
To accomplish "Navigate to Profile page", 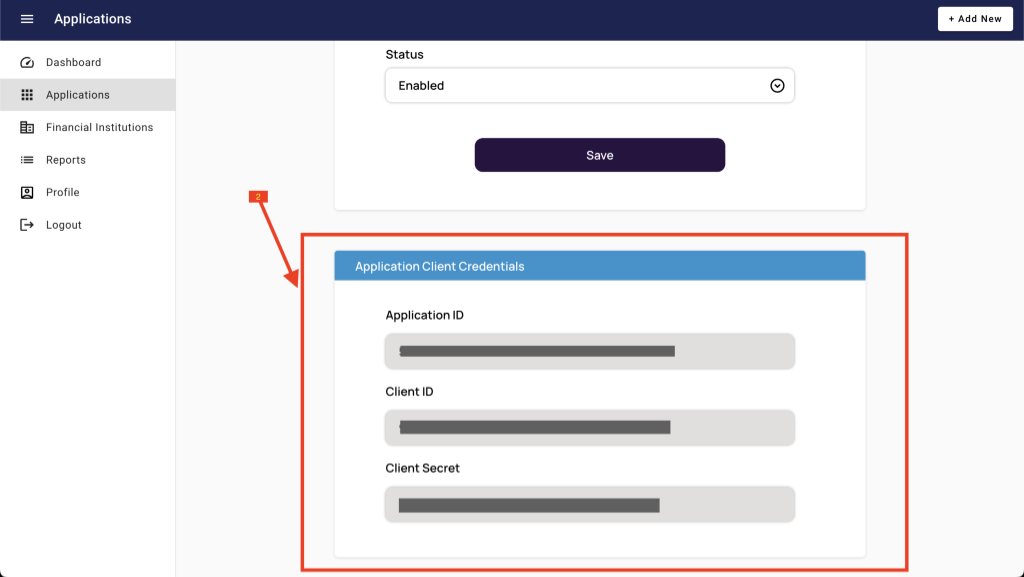I will click(x=62, y=192).
